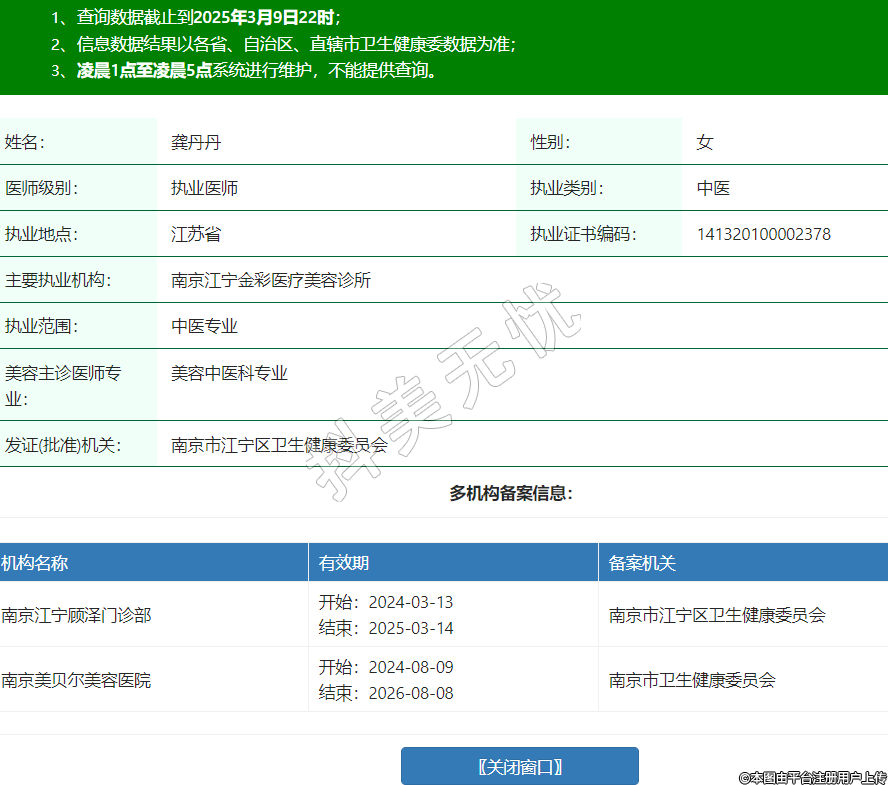888x785 pixels.
Task: Click the 关闭窗口 button
Action: [519, 767]
